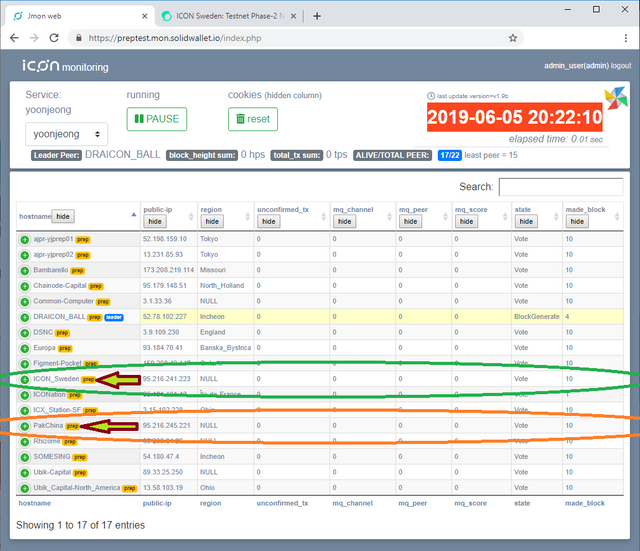Click Banska_Bystrica region cell
Image resolution: width=640 pixels, height=551 pixels.
point(225,348)
